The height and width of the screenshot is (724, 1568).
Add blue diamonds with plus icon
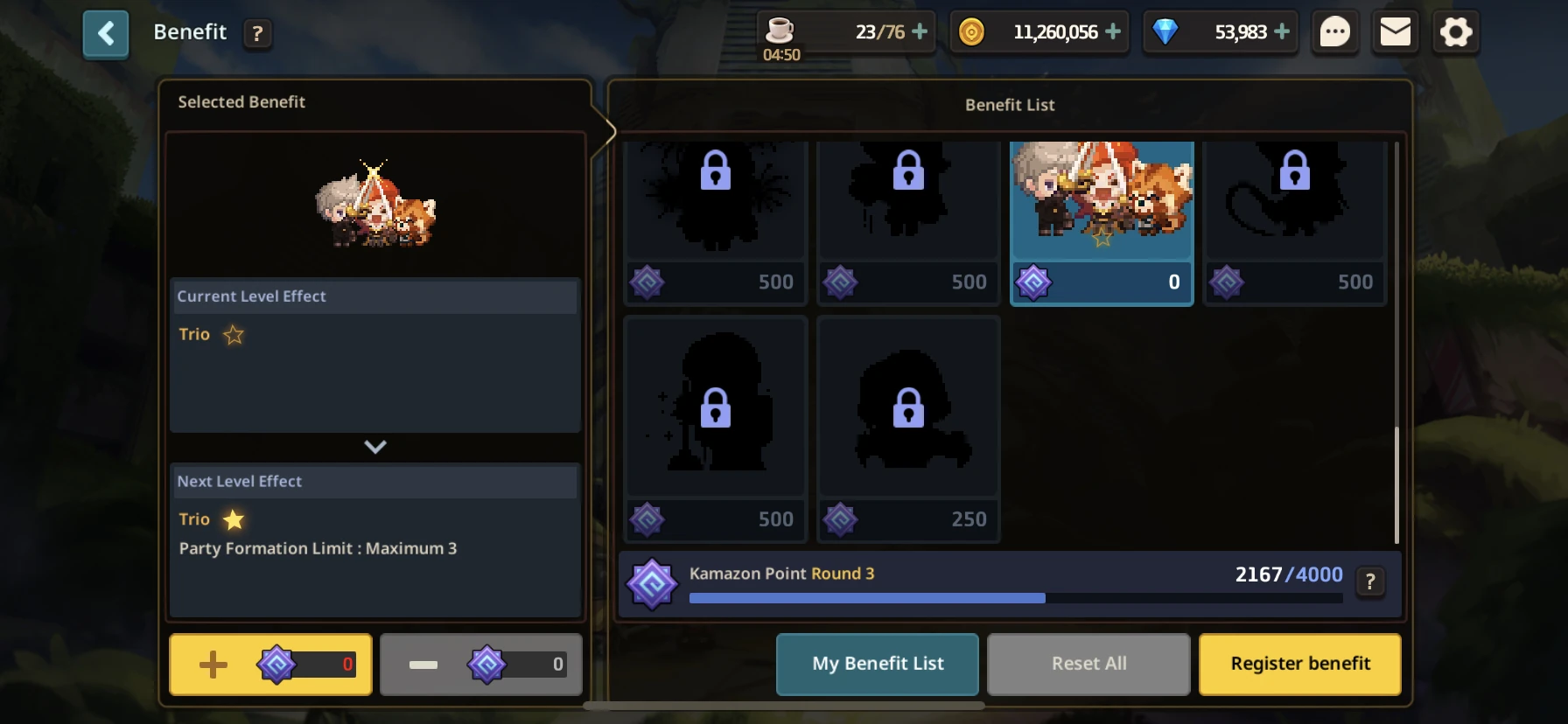point(1282,31)
